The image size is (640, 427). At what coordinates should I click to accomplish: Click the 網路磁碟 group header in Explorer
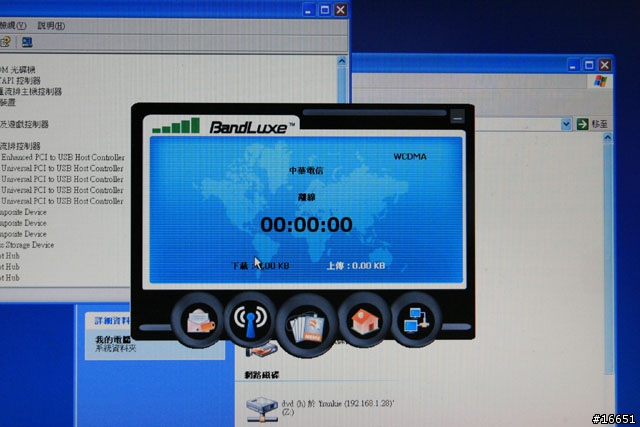262,375
